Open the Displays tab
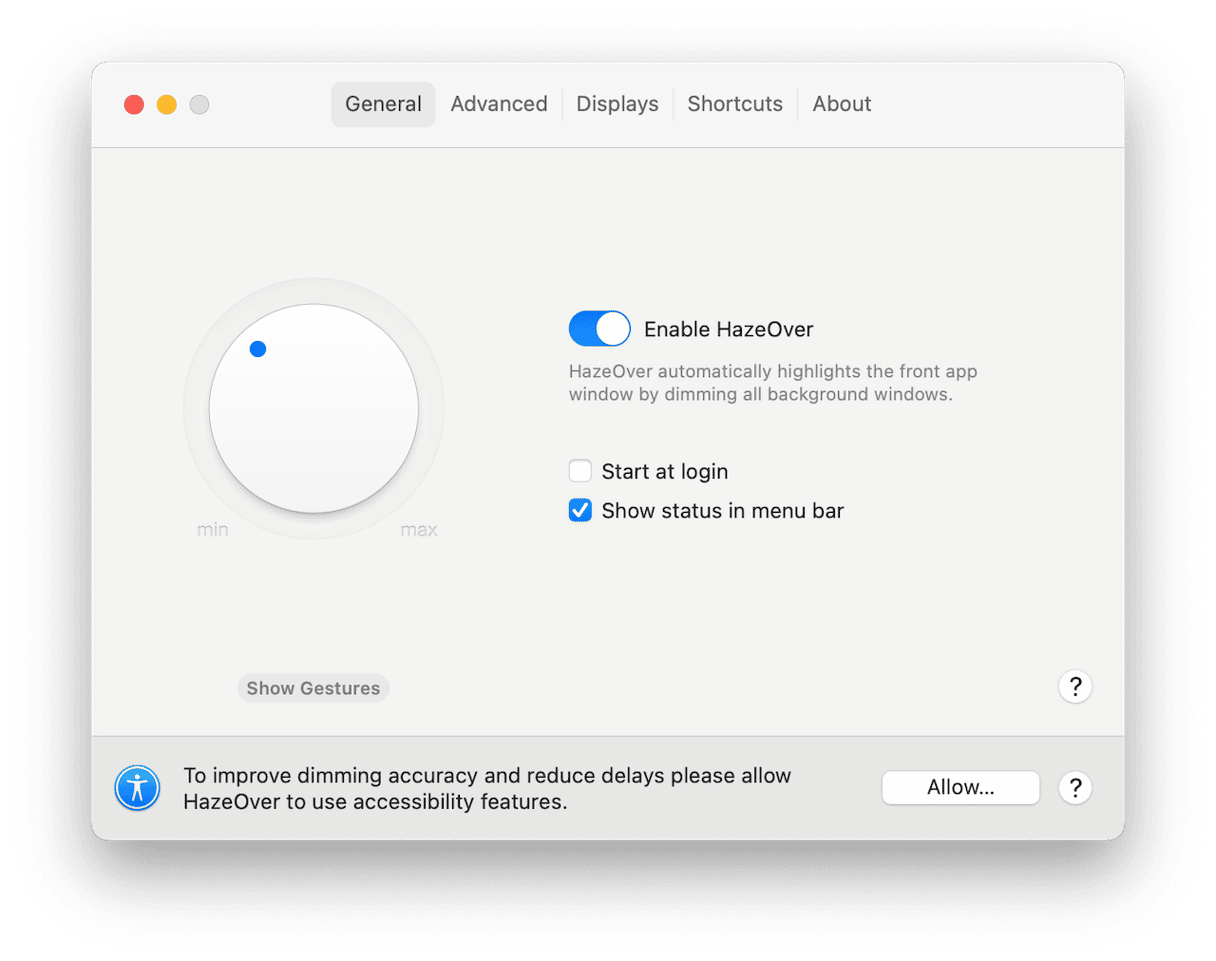Screen dimensions: 1216x961 (618, 104)
